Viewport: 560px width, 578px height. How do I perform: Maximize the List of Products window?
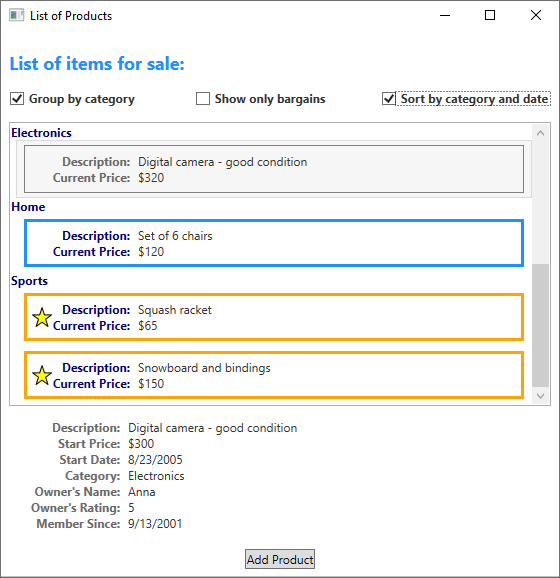point(490,15)
